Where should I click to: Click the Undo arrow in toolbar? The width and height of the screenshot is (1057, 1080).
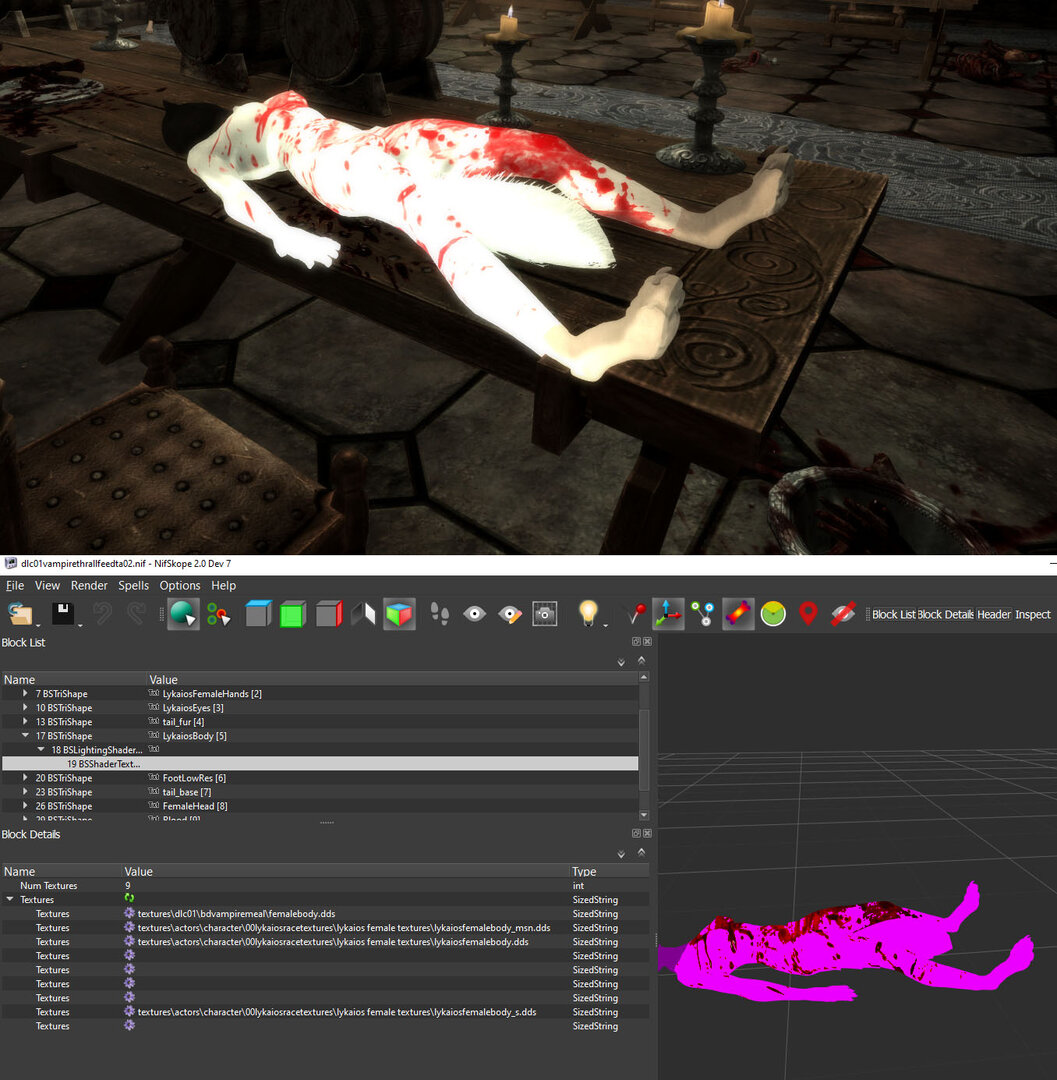[103, 613]
